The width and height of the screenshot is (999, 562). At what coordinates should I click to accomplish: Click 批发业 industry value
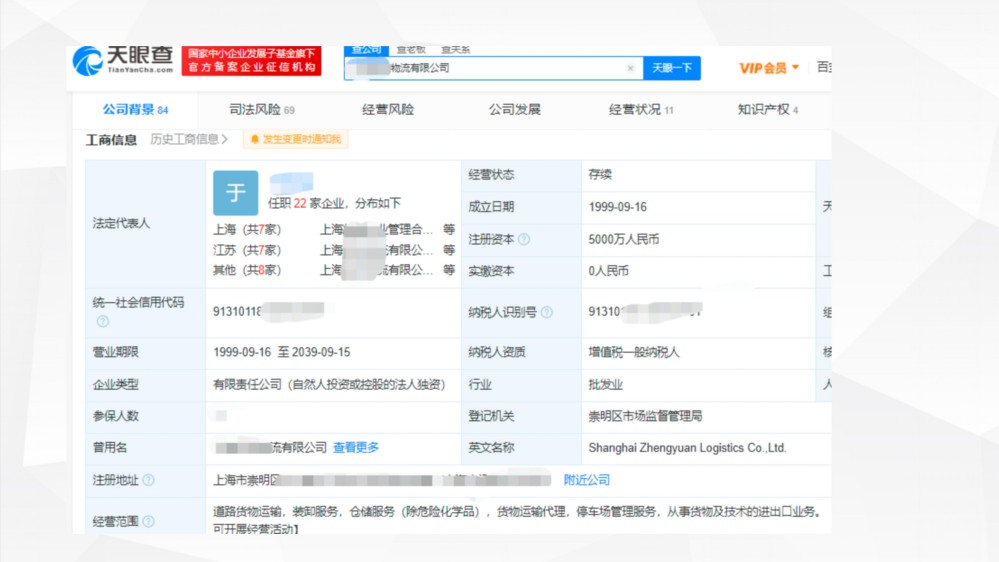[x=606, y=385]
